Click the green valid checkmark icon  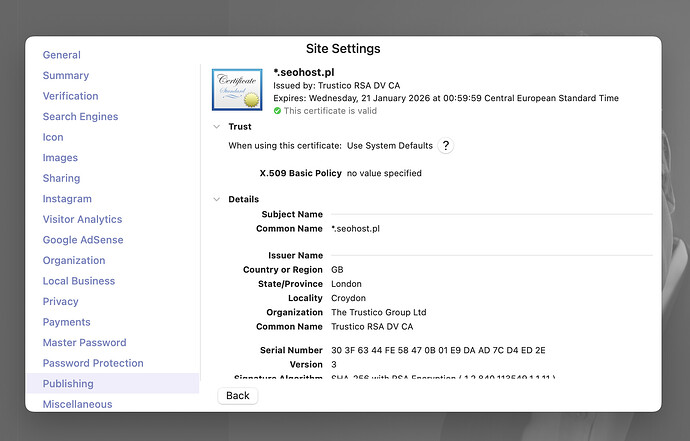coord(277,111)
